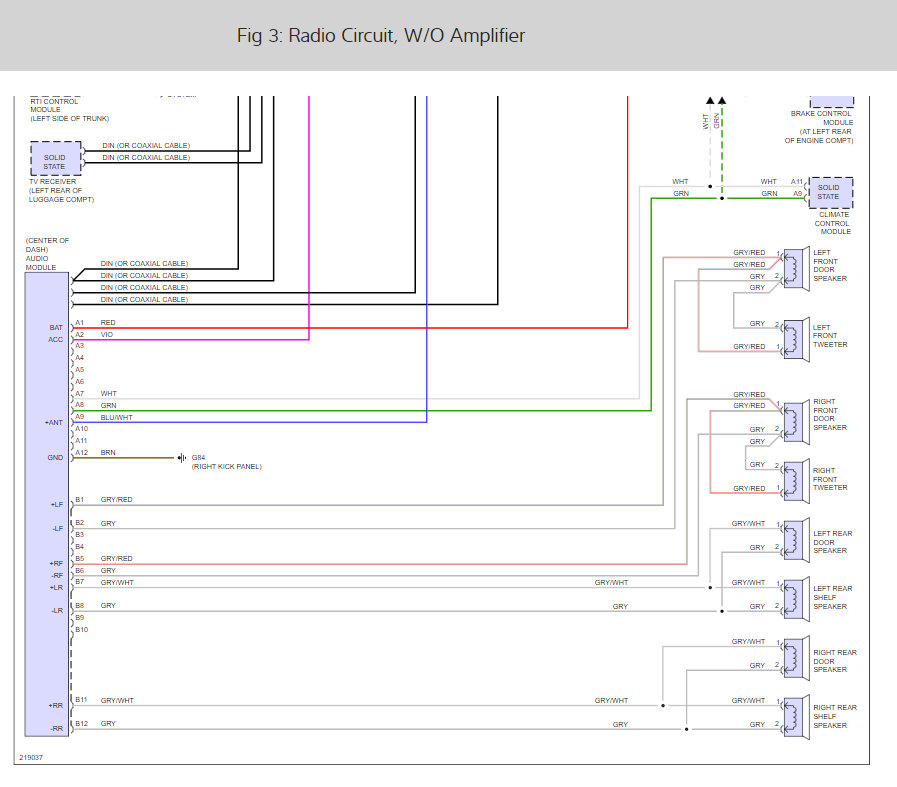Click the '(RIGHT KICK PANEL)' location text
The width and height of the screenshot is (897, 787).
[227, 467]
